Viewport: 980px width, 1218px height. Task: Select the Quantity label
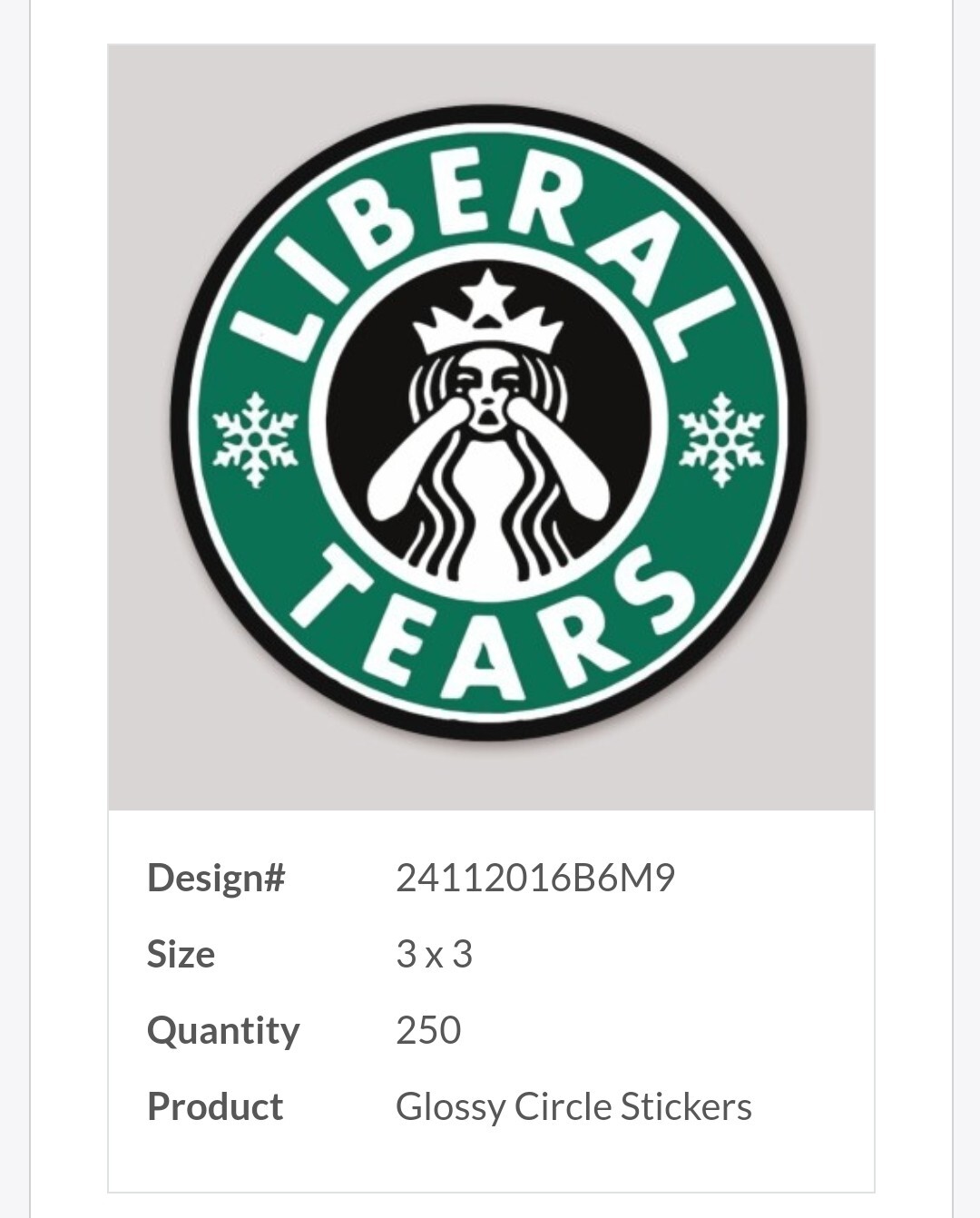pos(223,1031)
